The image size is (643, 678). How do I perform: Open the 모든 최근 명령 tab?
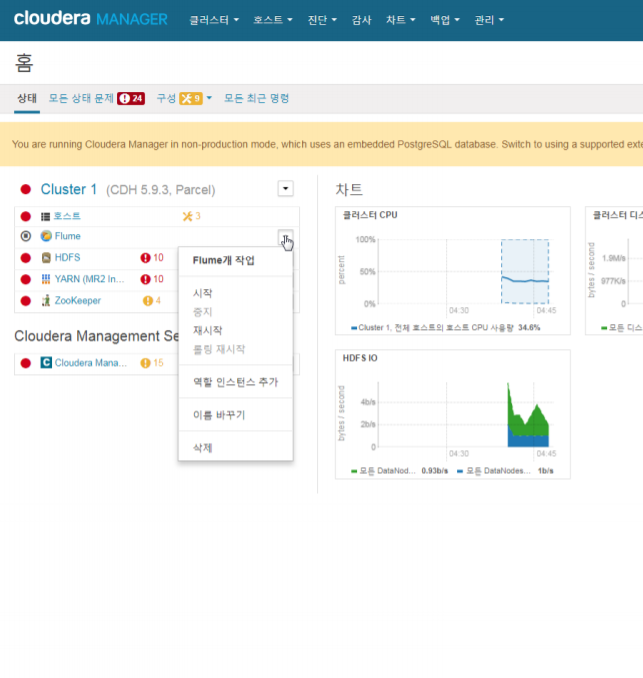256,99
